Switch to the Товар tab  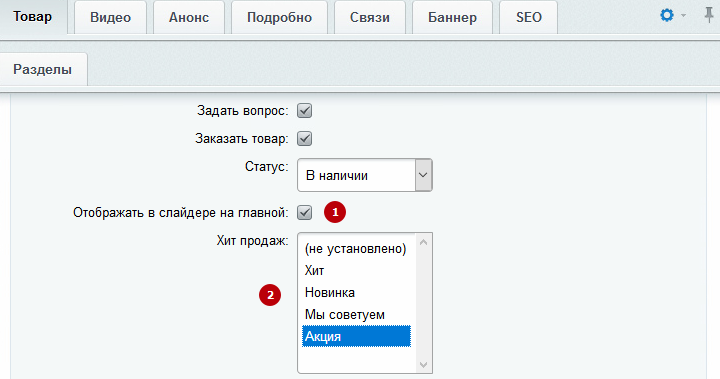[33, 17]
